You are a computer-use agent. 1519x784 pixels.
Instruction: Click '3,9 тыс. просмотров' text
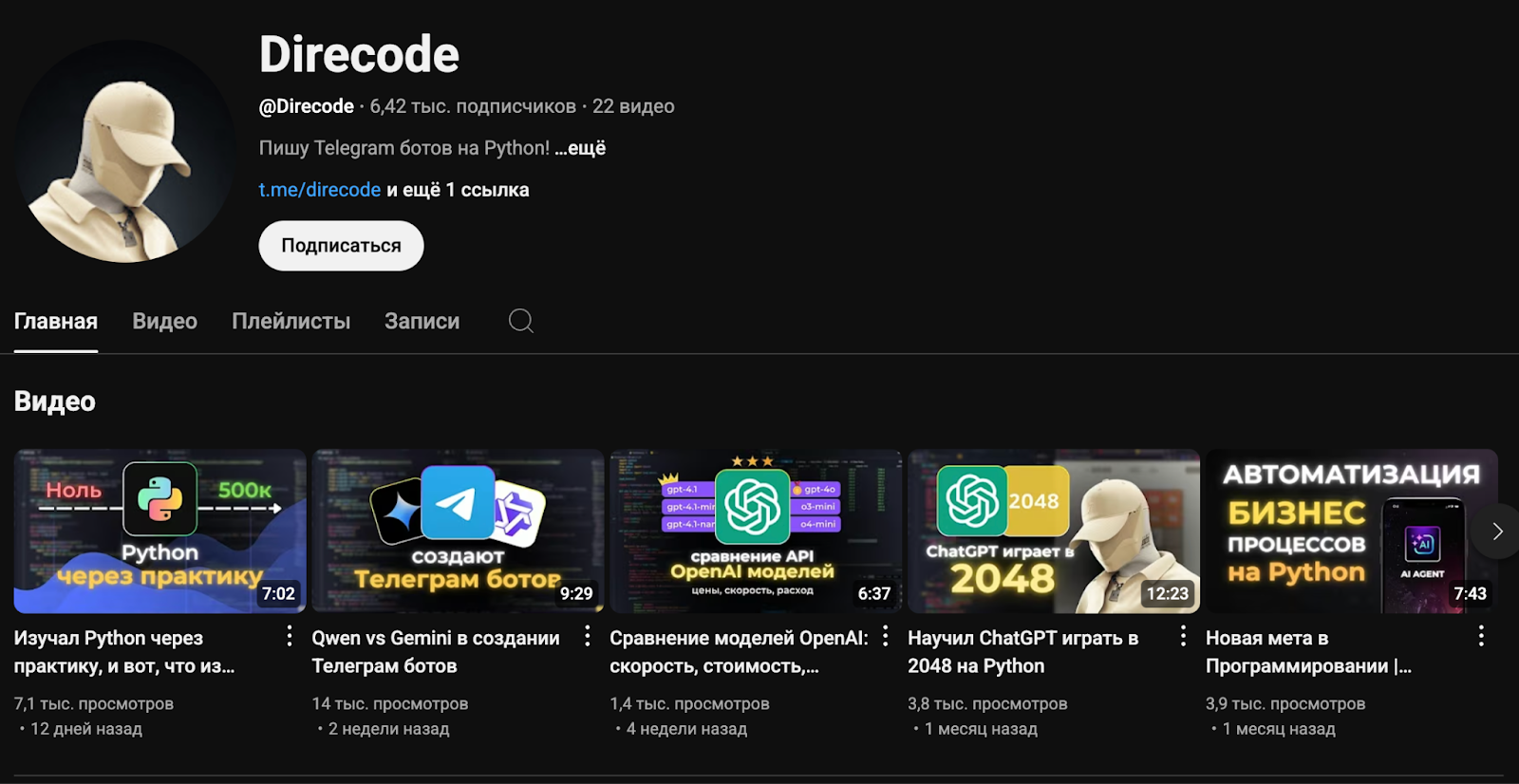click(1285, 704)
